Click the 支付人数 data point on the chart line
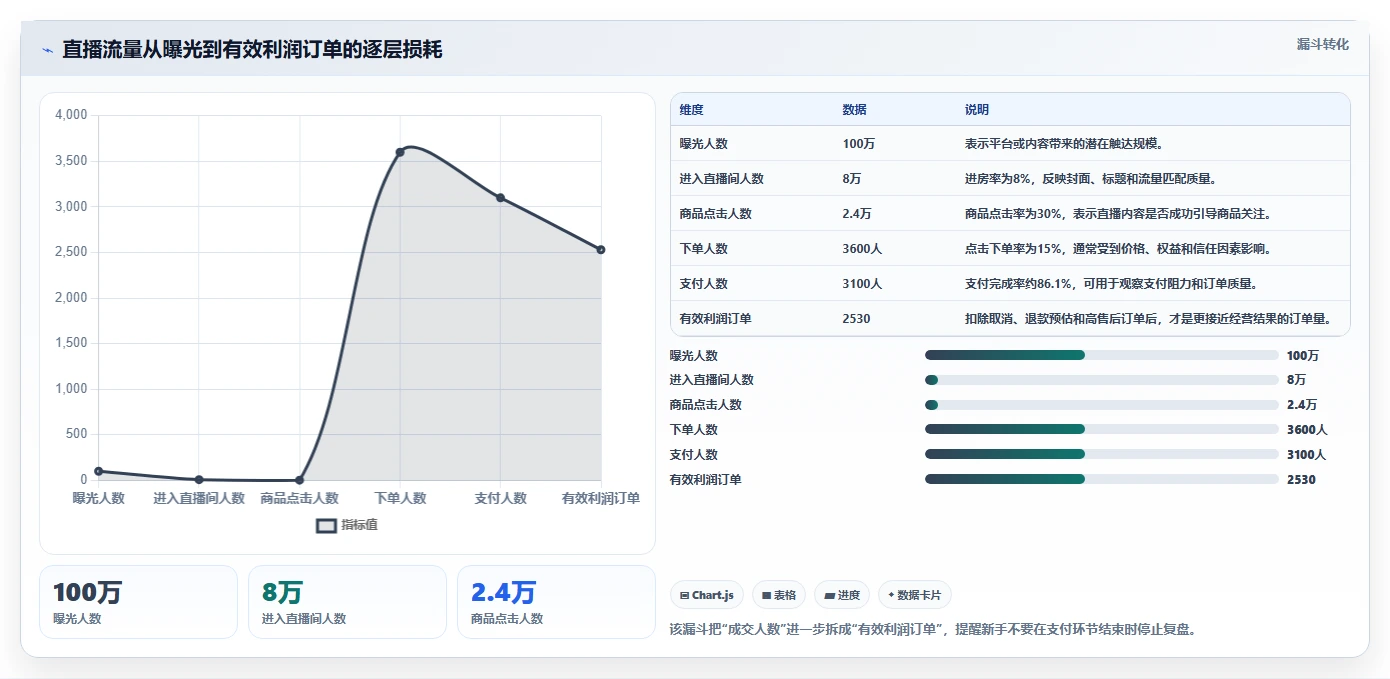 coord(500,198)
